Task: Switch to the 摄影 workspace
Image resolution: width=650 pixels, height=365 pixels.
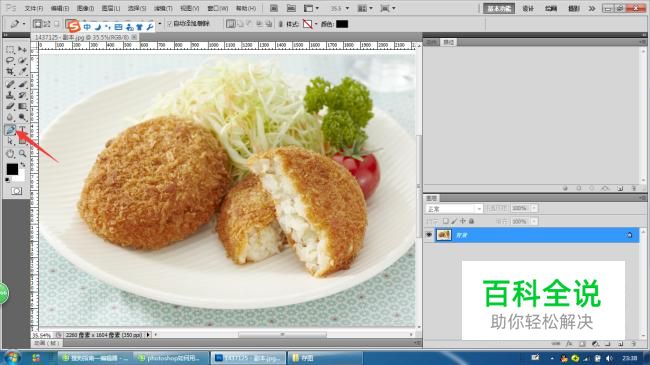Action: pyautogui.click(x=573, y=8)
